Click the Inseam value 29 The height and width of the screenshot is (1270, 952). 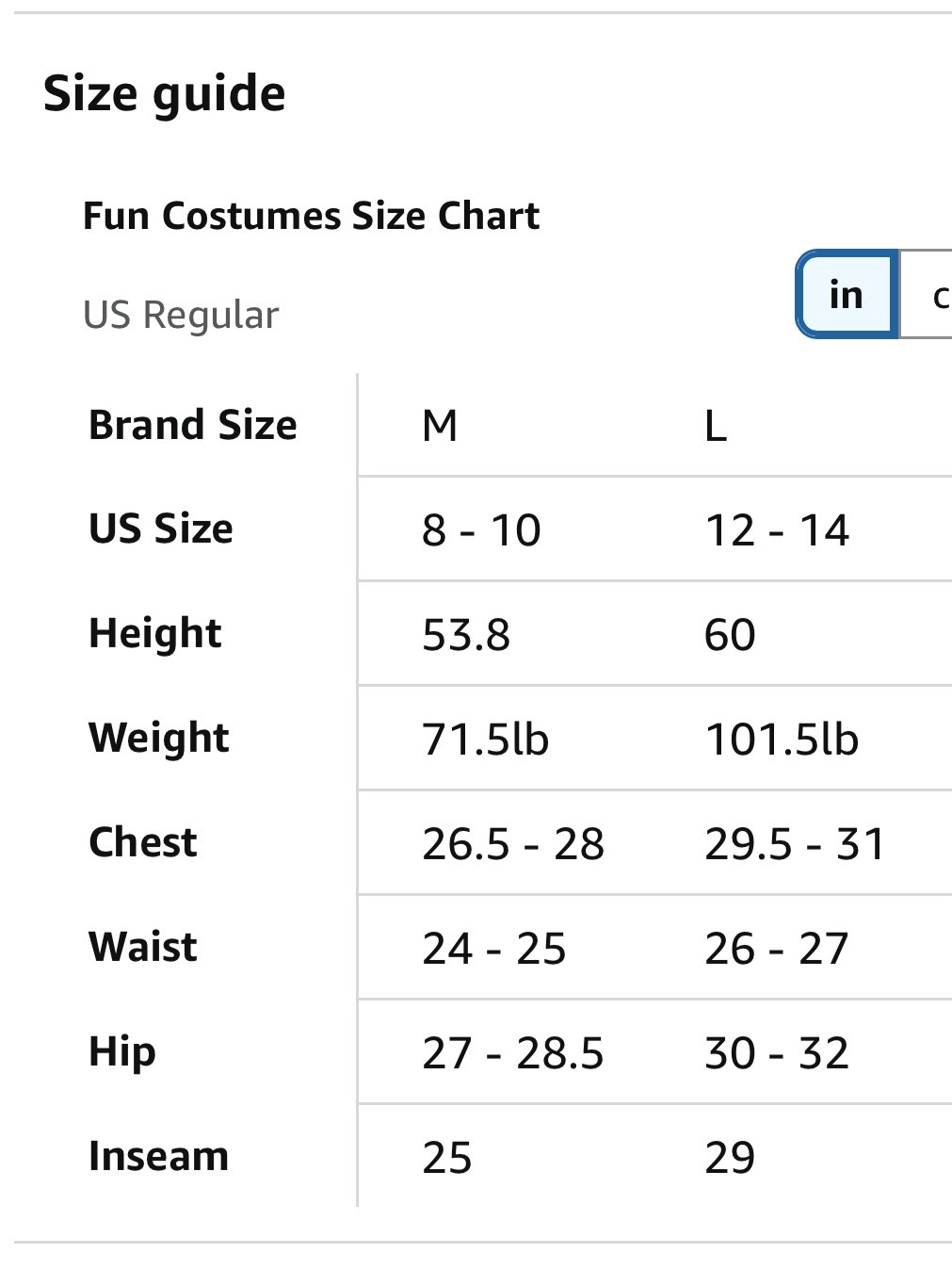pos(730,1158)
